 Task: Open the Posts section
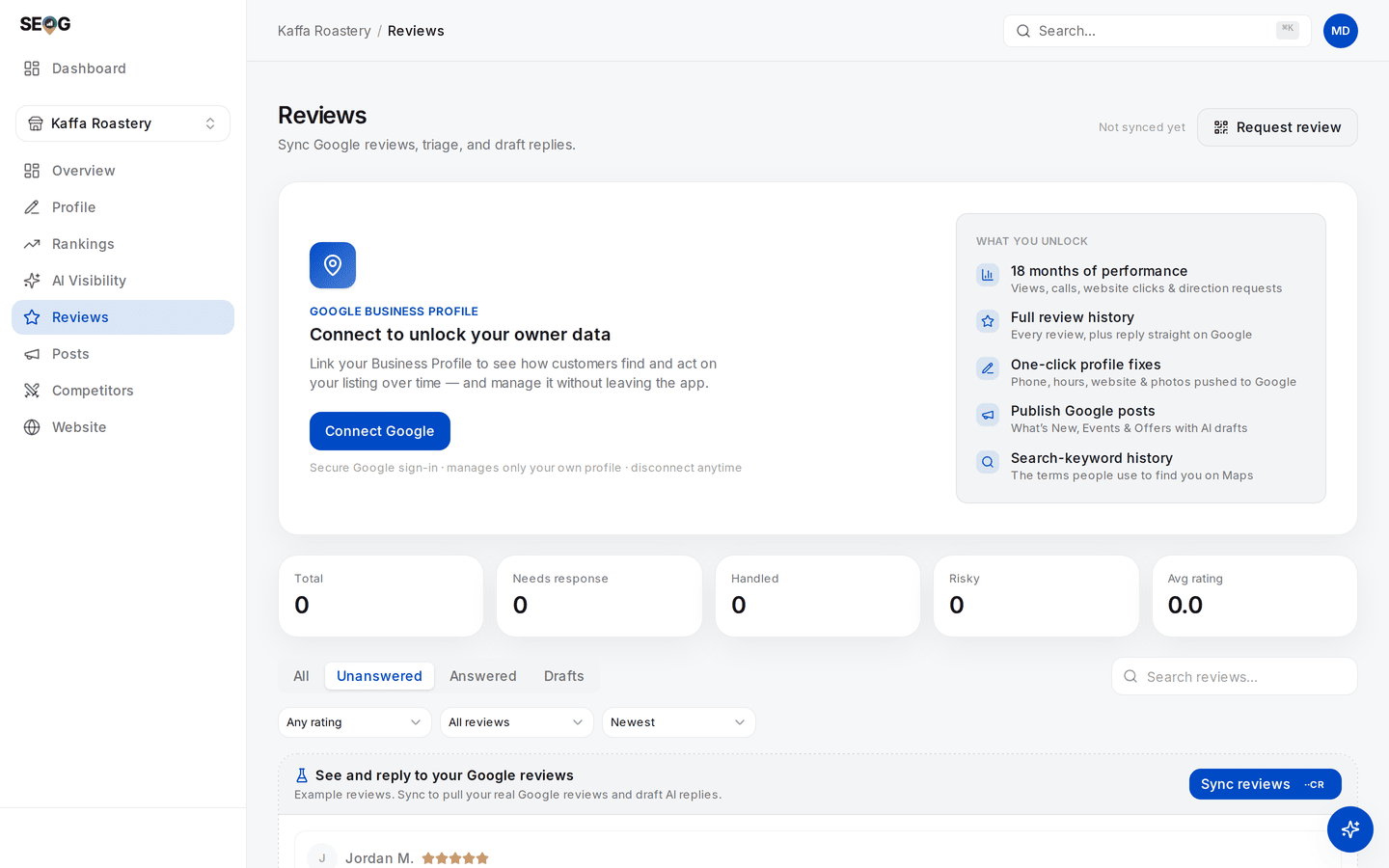coord(123,354)
